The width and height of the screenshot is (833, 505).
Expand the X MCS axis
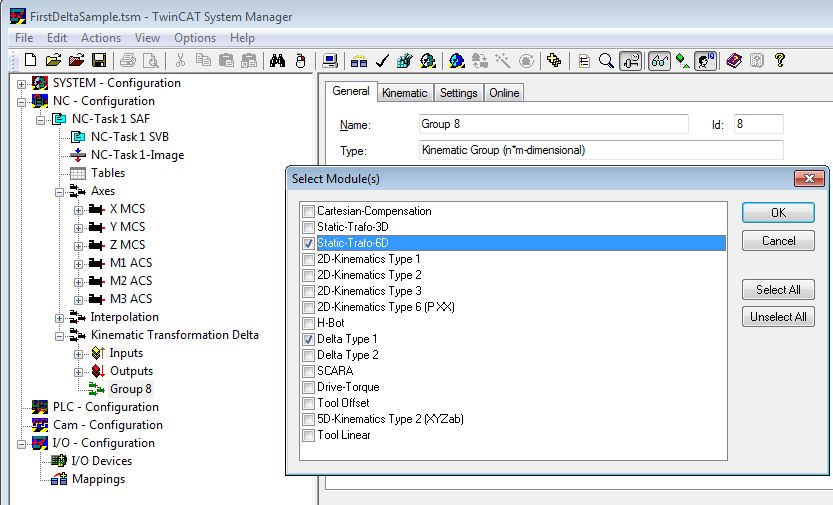click(79, 210)
